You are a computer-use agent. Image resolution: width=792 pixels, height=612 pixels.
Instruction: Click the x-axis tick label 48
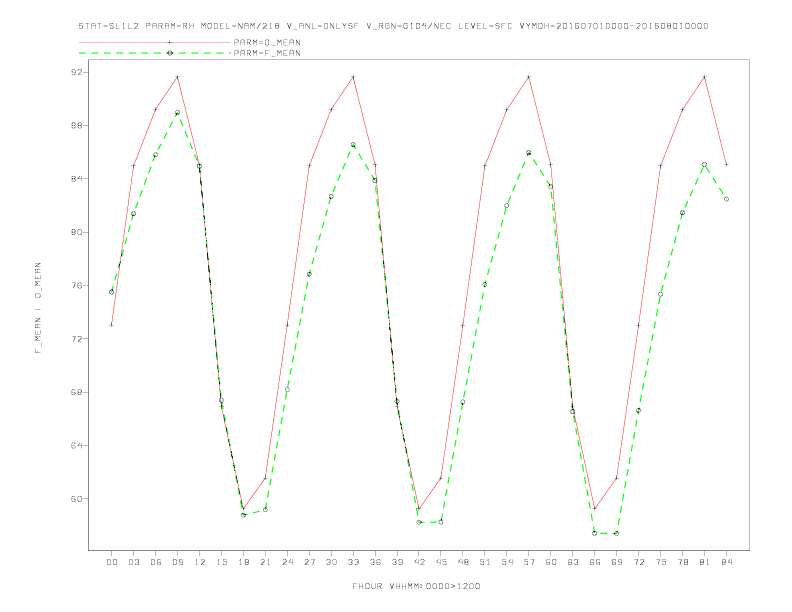point(463,562)
